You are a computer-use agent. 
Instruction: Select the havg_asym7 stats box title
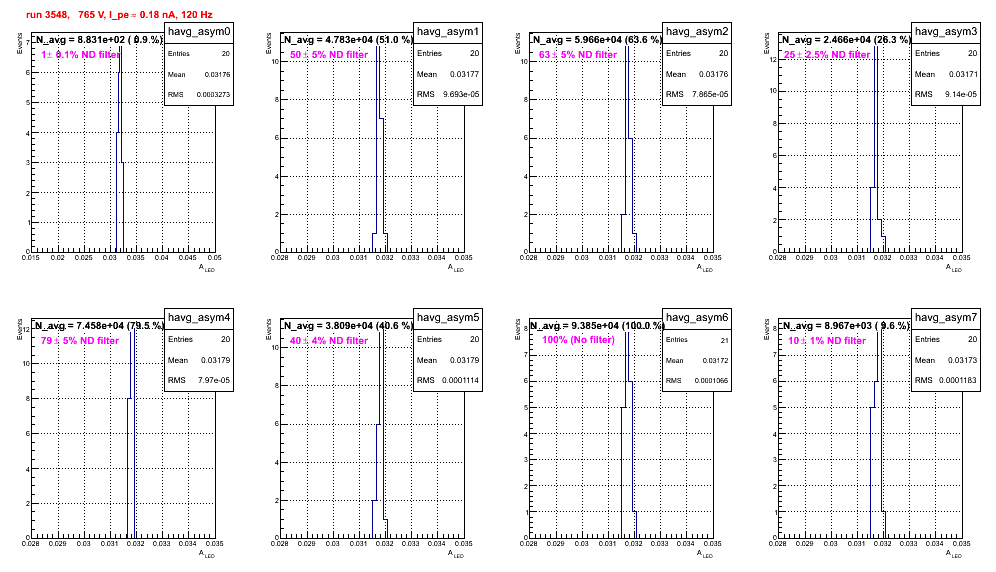[x=946, y=317]
